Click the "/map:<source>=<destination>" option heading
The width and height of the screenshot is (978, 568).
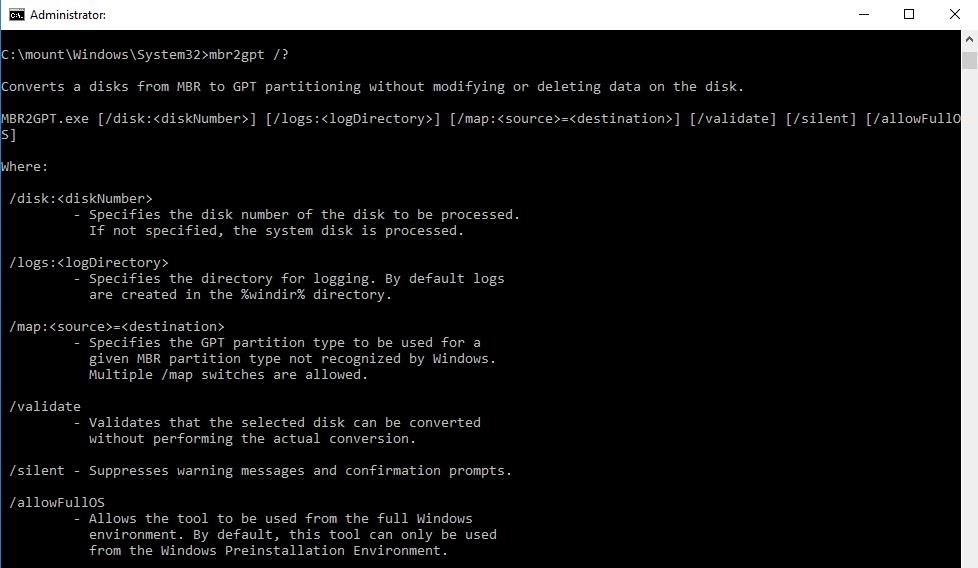[117, 327]
